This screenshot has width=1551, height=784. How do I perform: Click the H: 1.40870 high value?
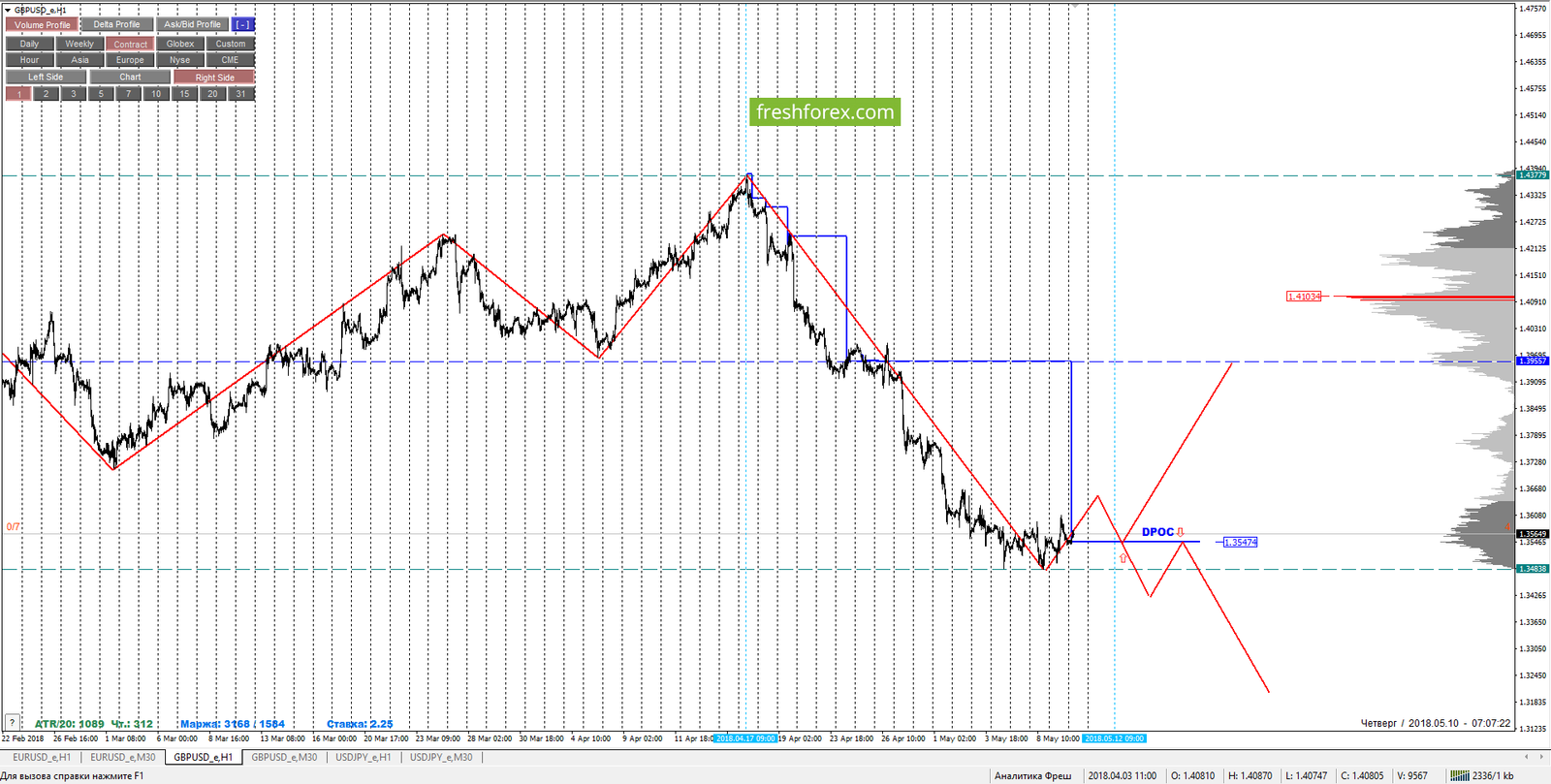coord(1250,775)
